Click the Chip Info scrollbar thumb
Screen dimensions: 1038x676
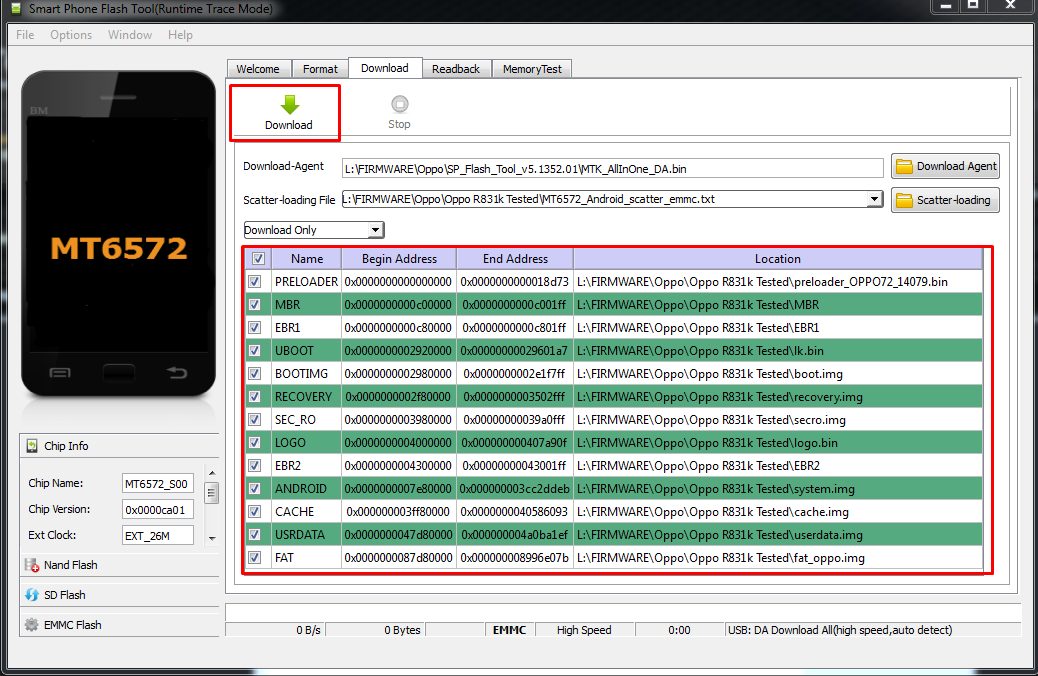point(212,493)
